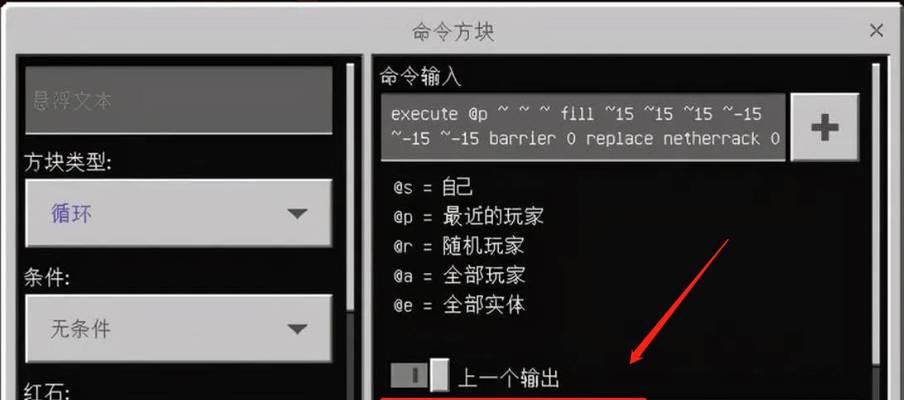This screenshot has height=400, width=904.
Task: Expand the 无条件 condition dropdown
Action: 179,329
